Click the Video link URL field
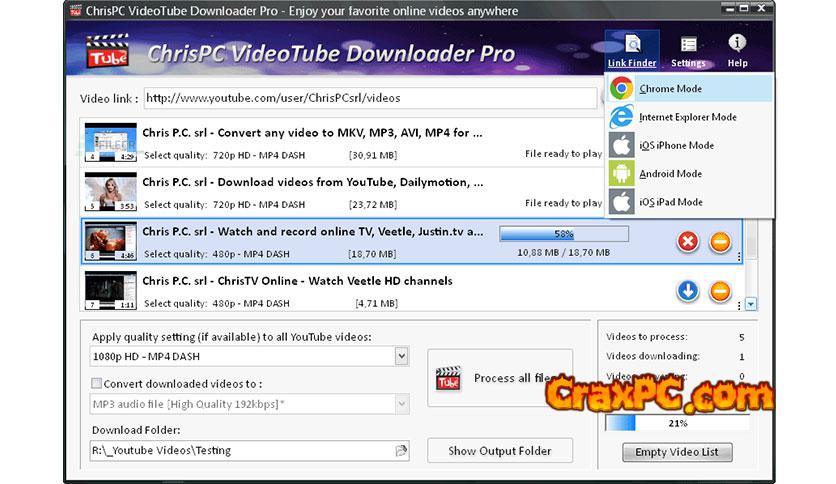 pos(370,98)
